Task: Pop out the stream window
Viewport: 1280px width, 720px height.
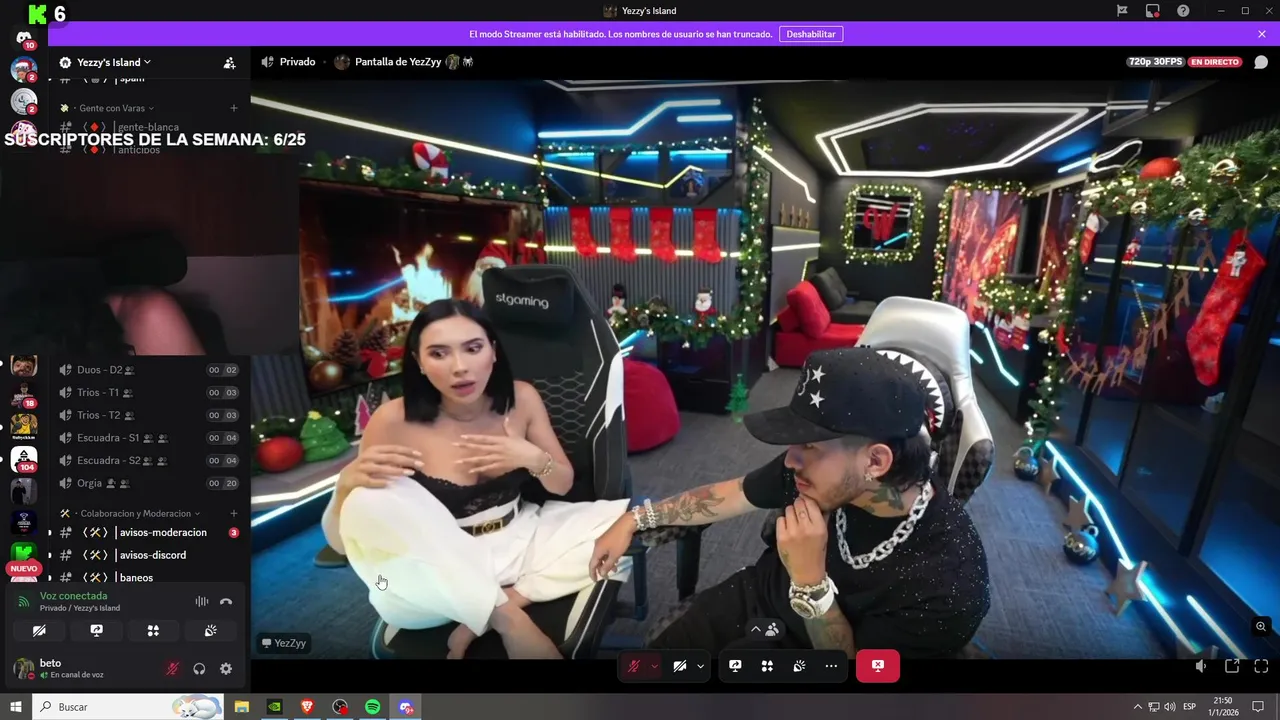Action: [x=1232, y=666]
